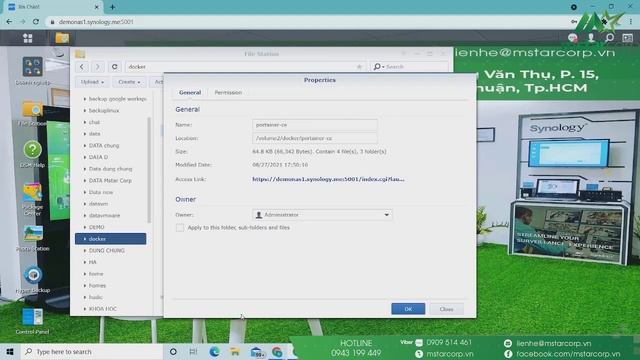Click the folder tree scrollbar
This screenshot has width=640, height=360.
[x=149, y=170]
